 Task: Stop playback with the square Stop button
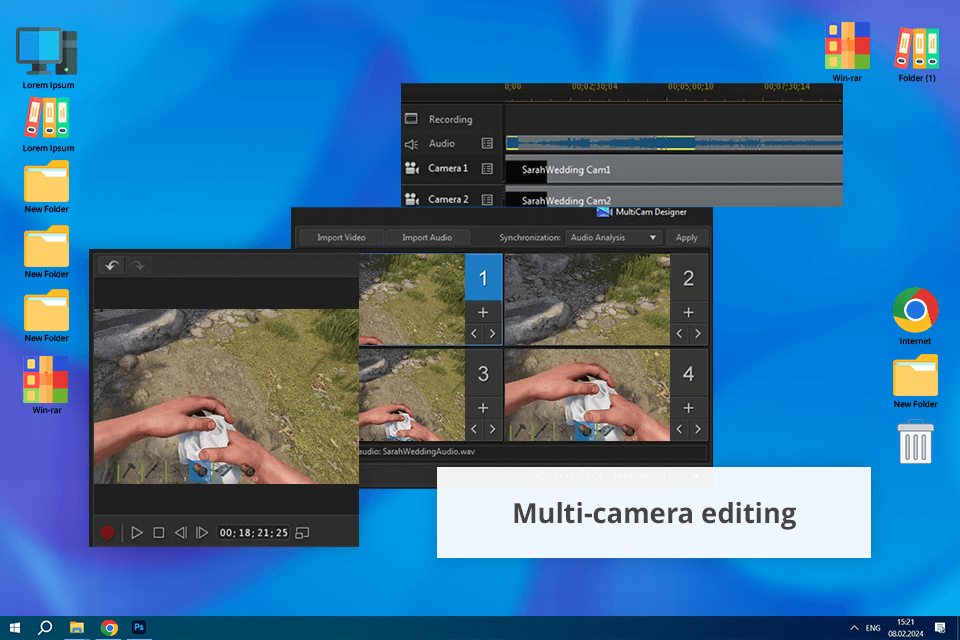point(159,533)
